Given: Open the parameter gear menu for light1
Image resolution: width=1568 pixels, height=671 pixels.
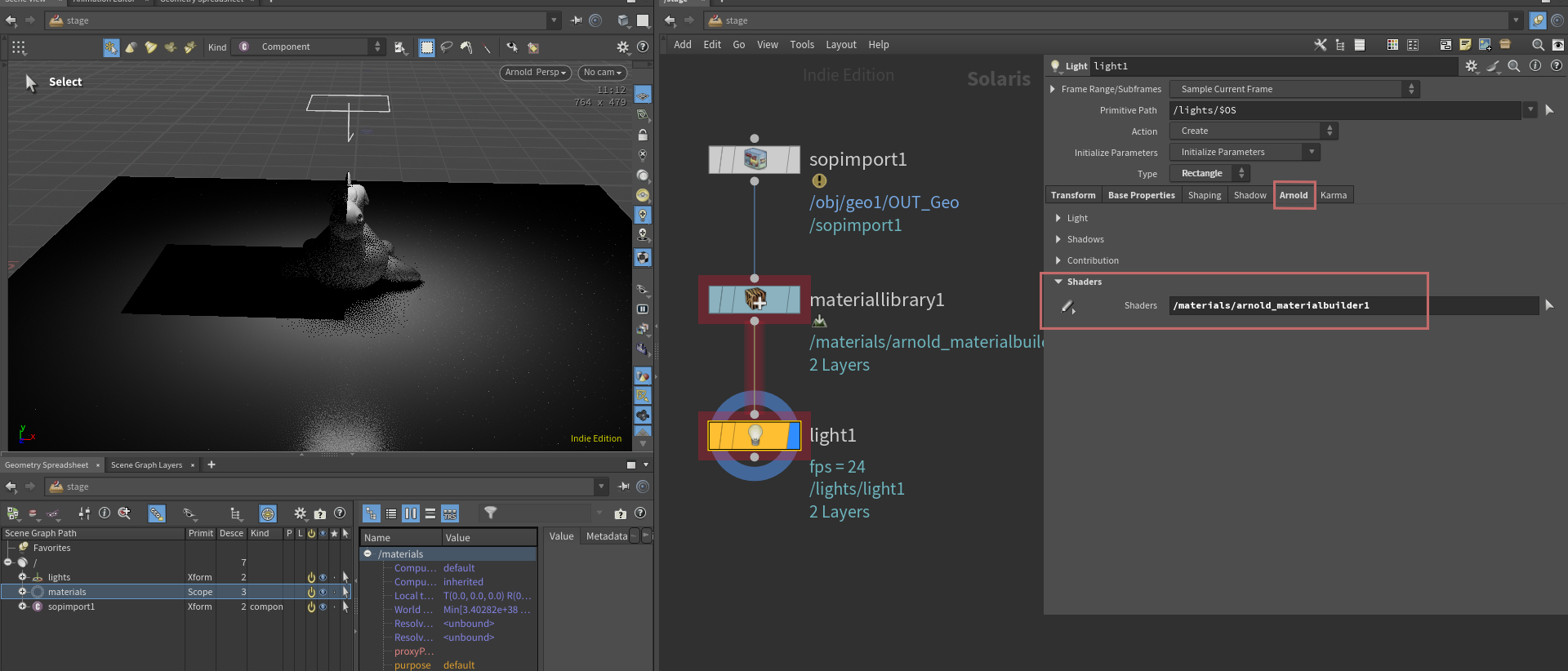Looking at the screenshot, I should pyautogui.click(x=1471, y=66).
